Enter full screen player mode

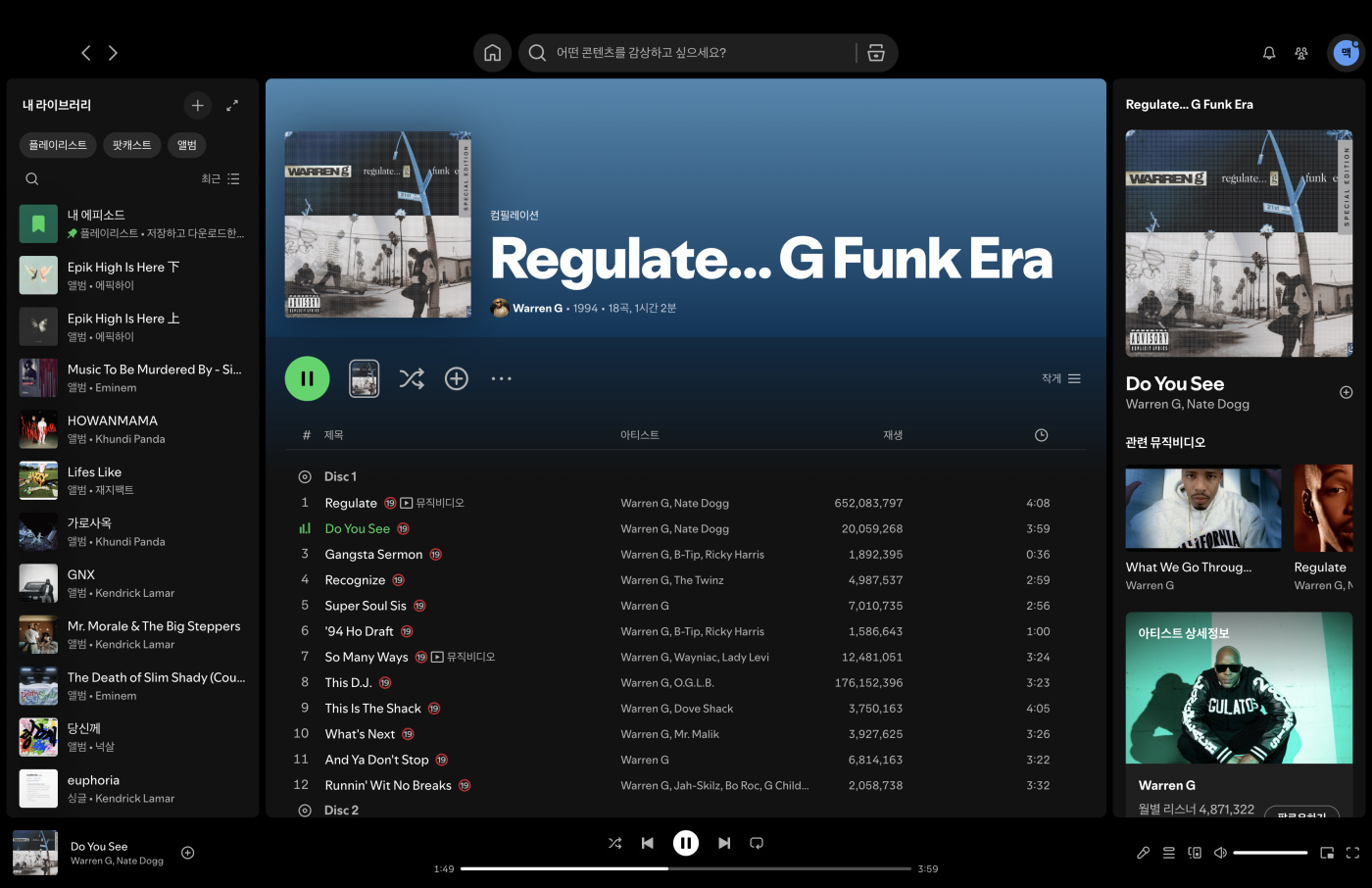[1352, 853]
